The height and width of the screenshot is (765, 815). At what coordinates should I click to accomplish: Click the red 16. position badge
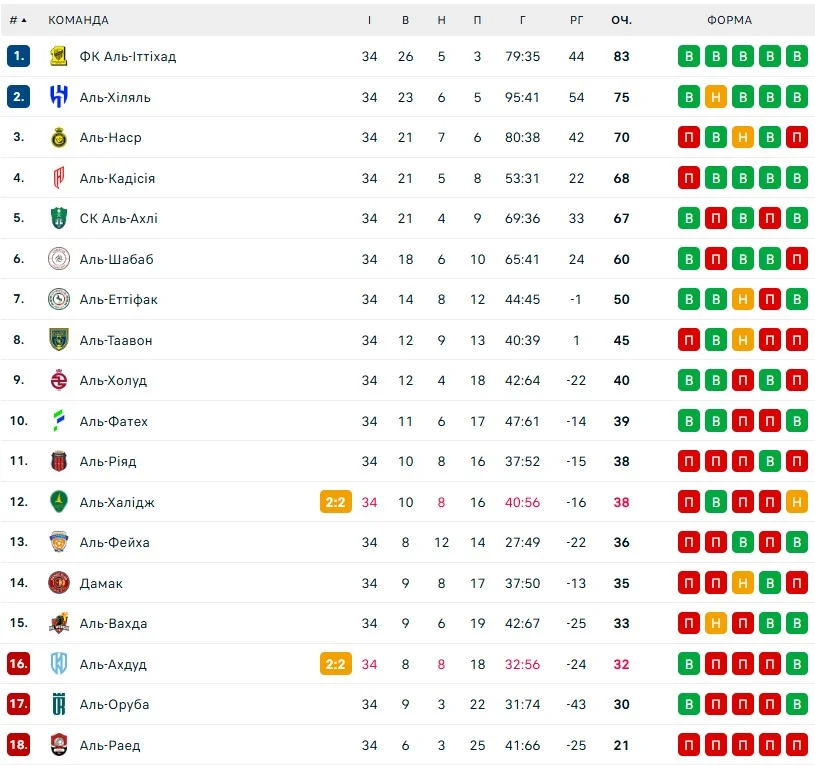coord(18,664)
